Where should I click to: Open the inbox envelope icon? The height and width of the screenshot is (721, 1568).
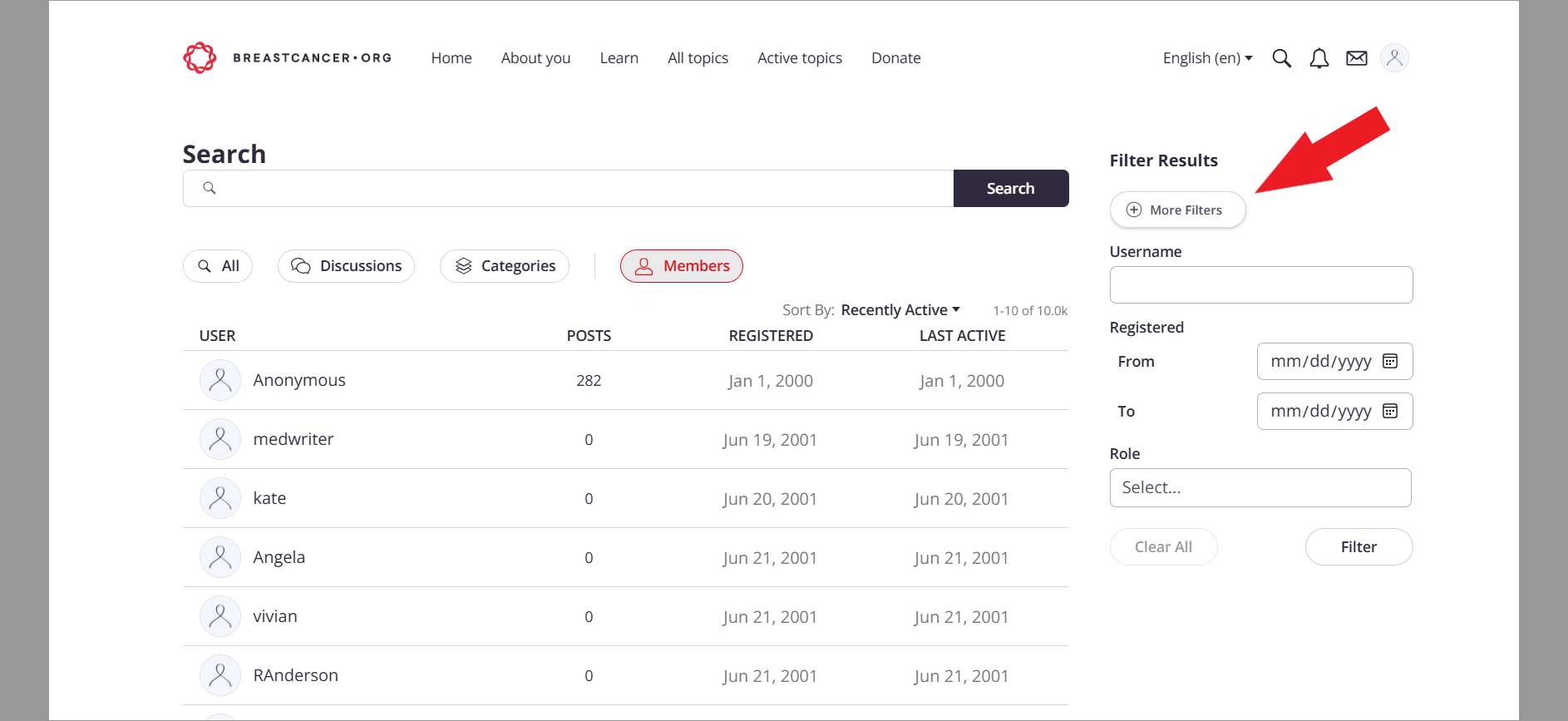(x=1356, y=58)
